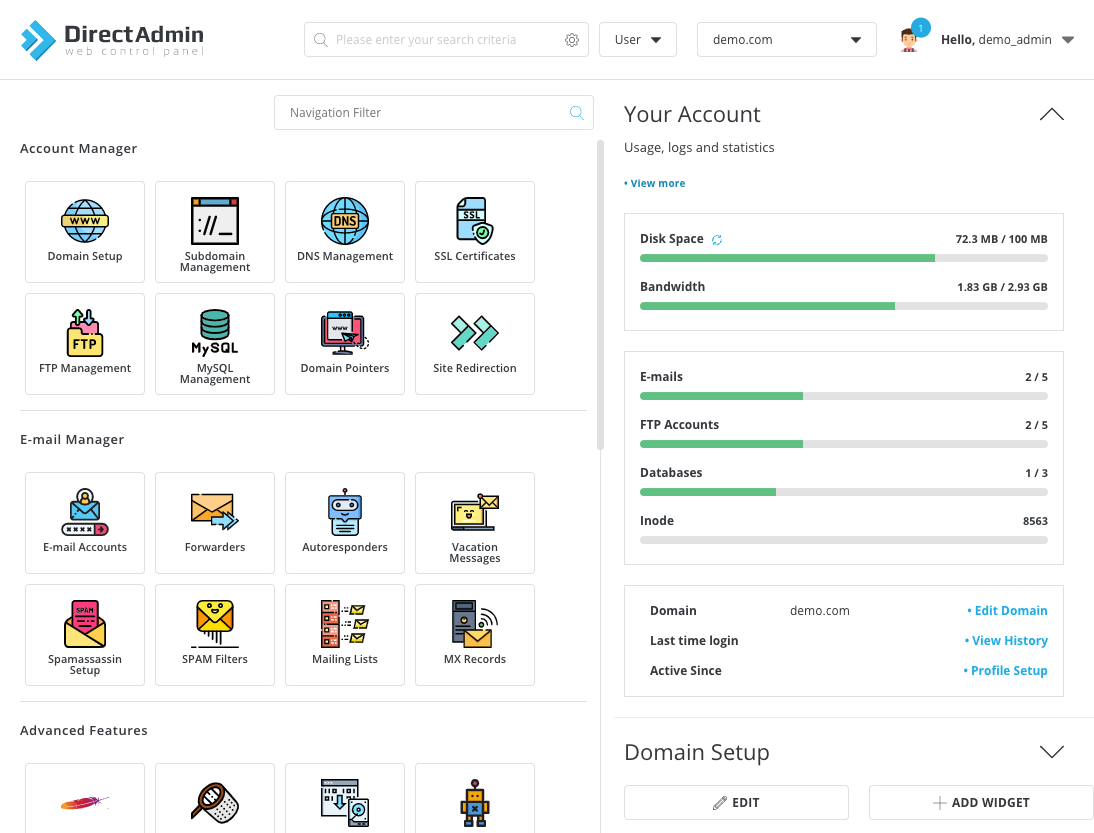
Task: Select the E-mail Accounts icon
Action: (85, 512)
